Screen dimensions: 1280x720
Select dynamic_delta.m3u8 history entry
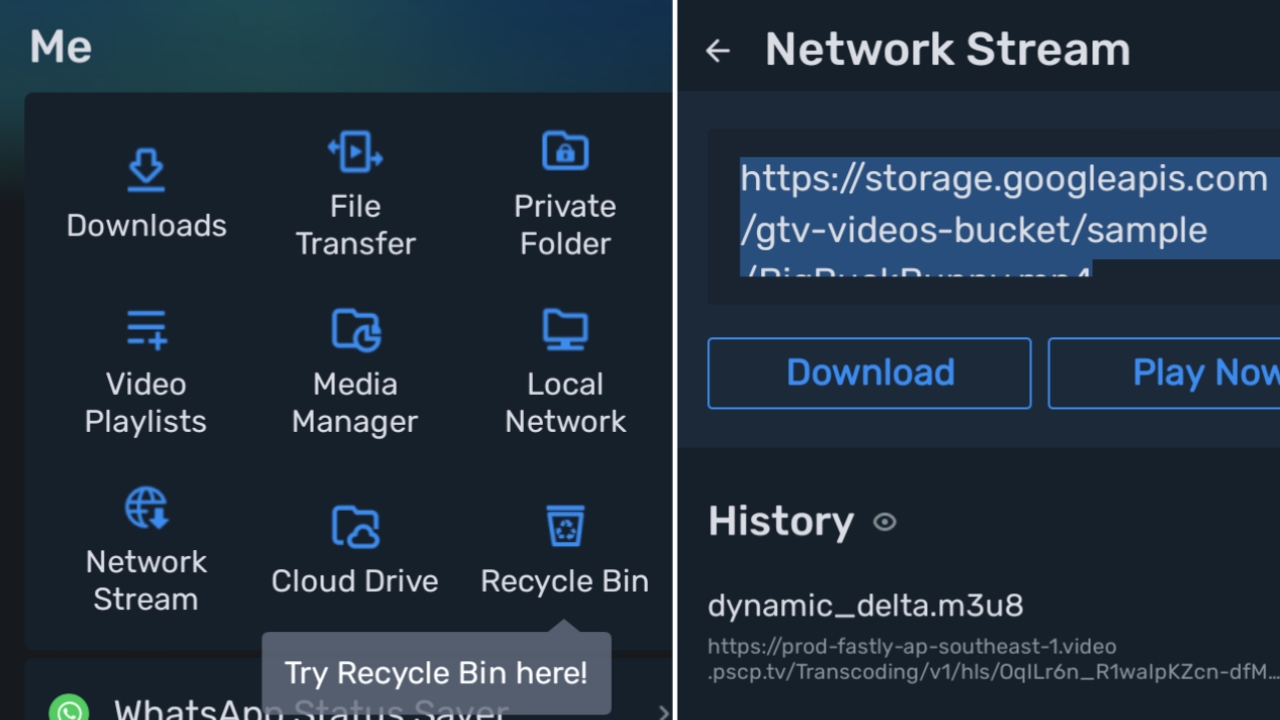click(x=865, y=606)
